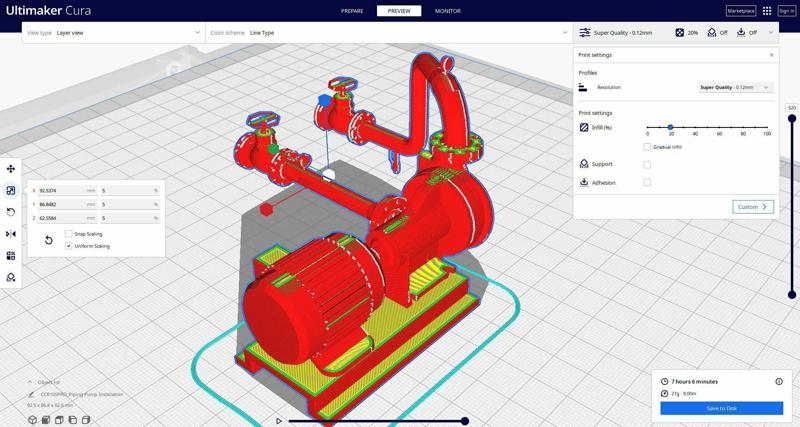
Task: Click the Infill percentage slider handle
Action: pos(670,128)
